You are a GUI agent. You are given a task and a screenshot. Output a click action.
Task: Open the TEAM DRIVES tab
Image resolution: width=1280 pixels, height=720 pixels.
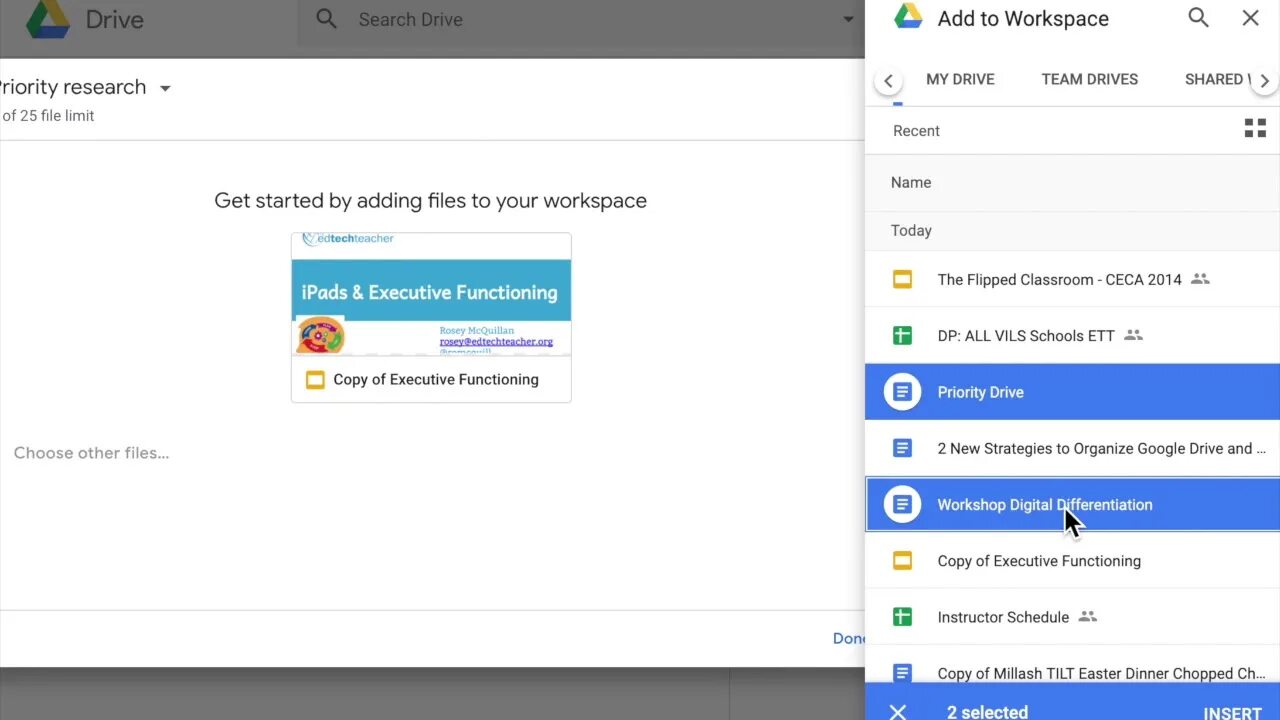[1090, 79]
